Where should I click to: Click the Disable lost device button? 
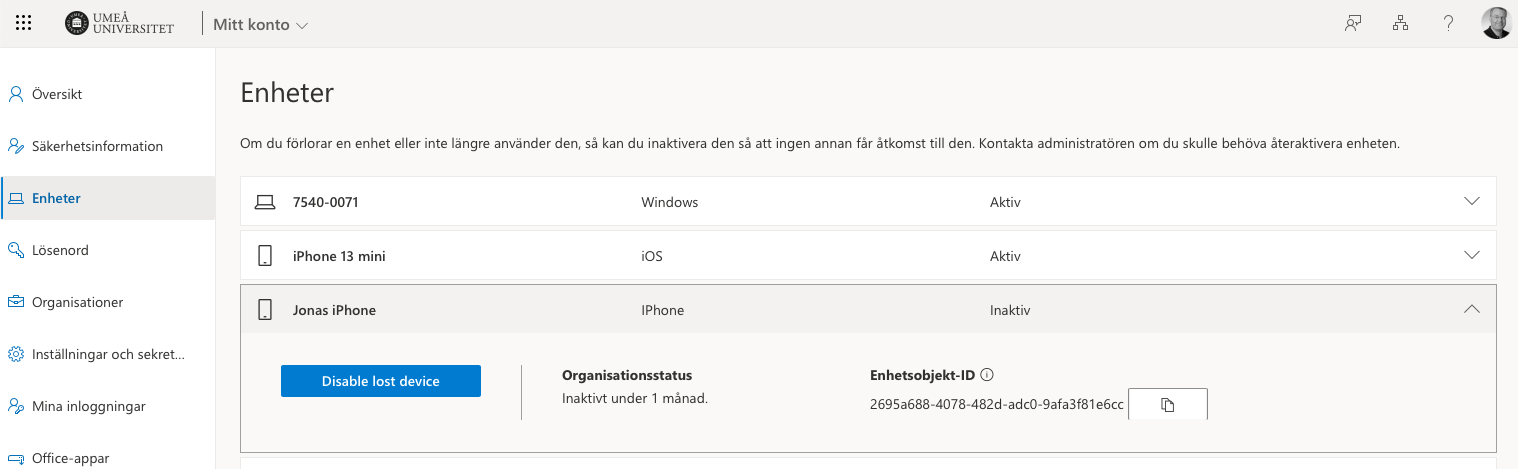[381, 381]
